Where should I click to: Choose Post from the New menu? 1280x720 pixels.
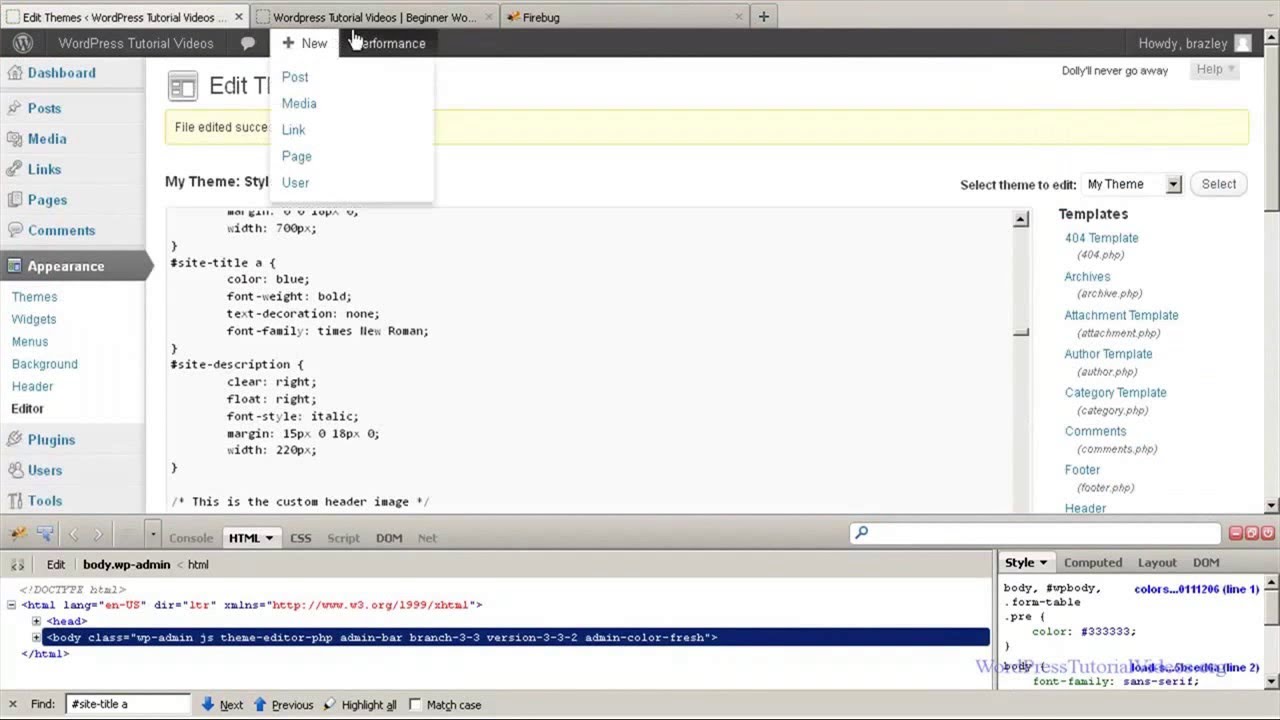(295, 77)
